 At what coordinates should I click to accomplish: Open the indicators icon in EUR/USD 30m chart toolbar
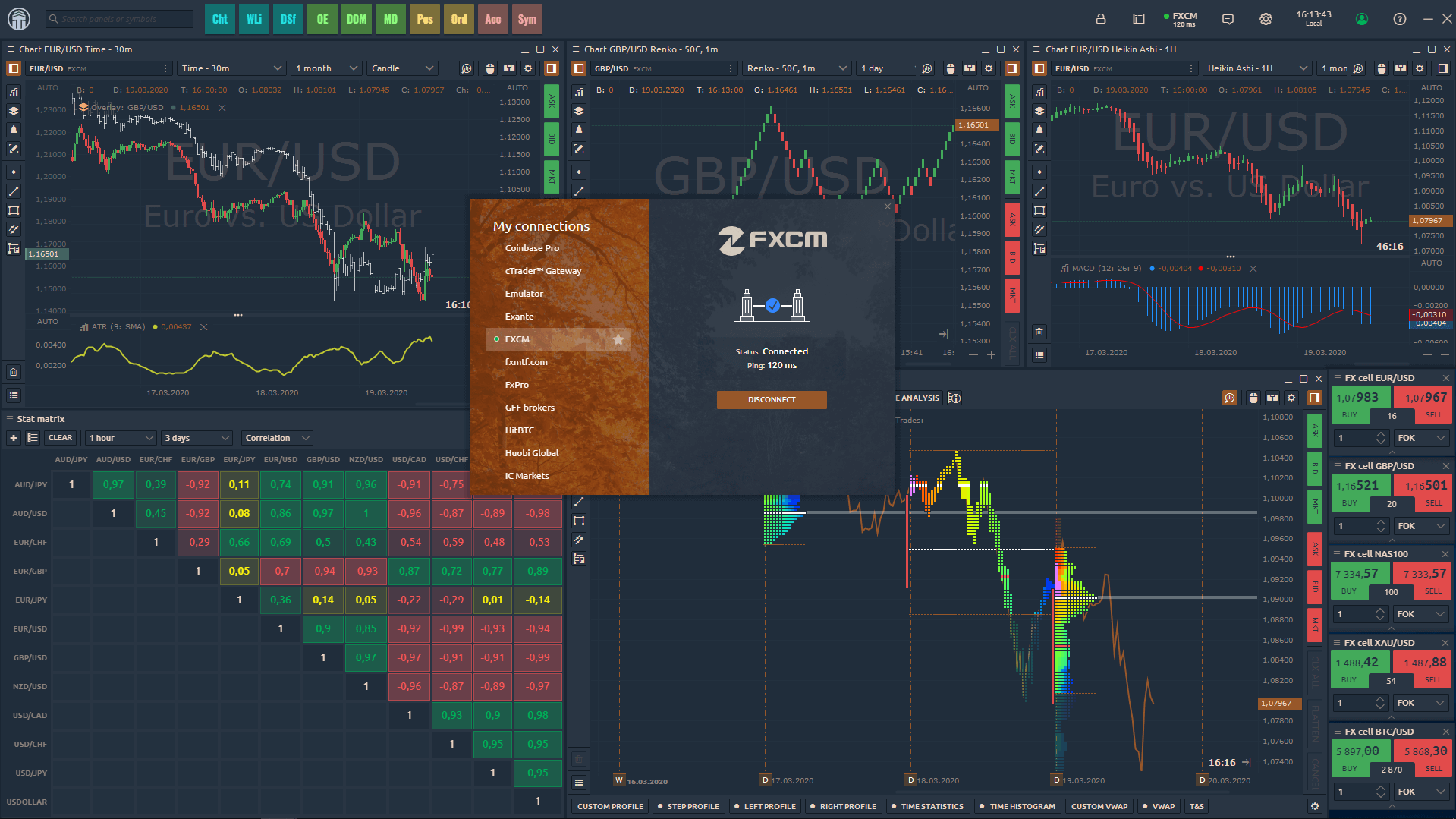tap(467, 68)
